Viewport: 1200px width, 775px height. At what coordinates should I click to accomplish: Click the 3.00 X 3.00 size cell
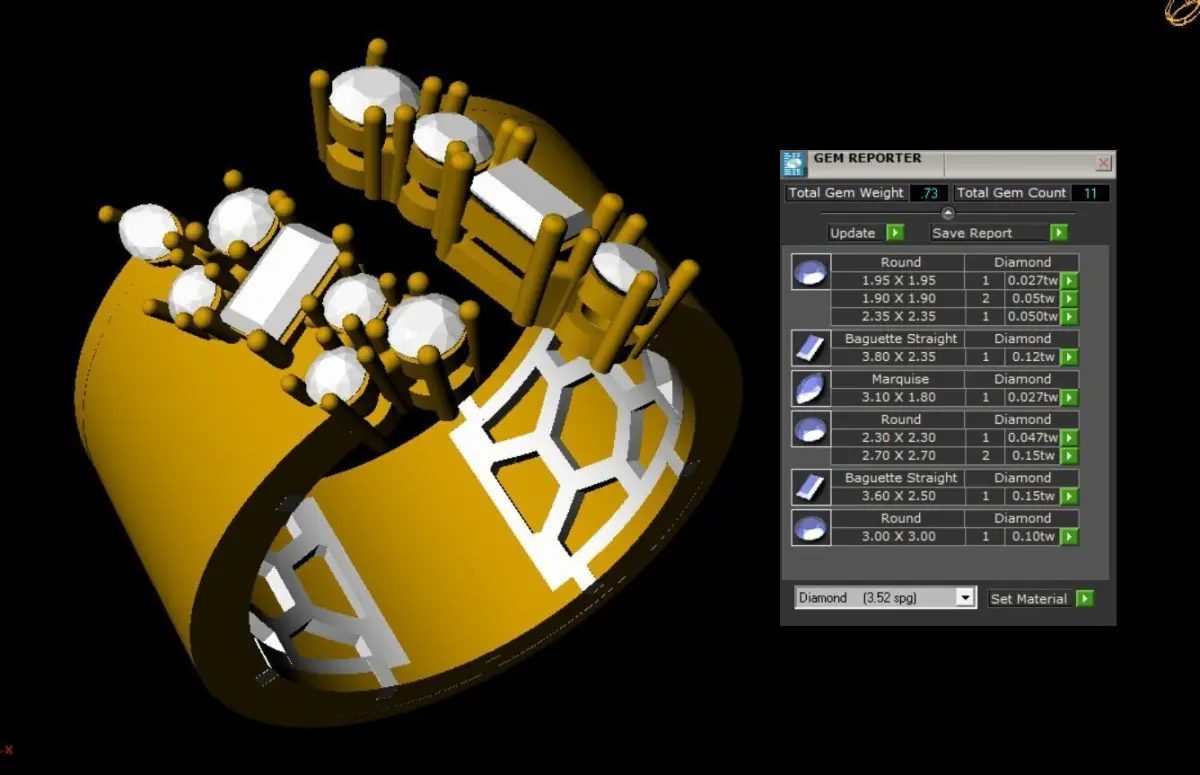click(x=900, y=537)
